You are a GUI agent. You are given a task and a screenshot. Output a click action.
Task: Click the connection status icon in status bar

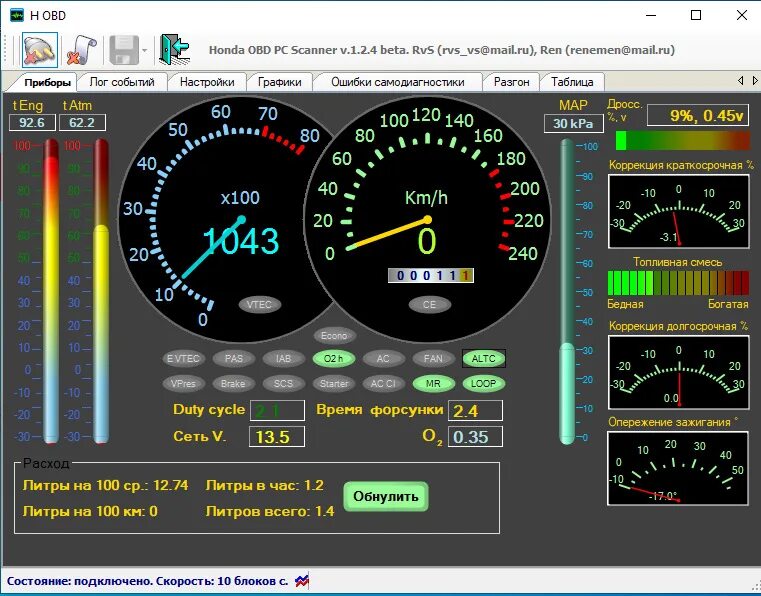[x=302, y=580]
